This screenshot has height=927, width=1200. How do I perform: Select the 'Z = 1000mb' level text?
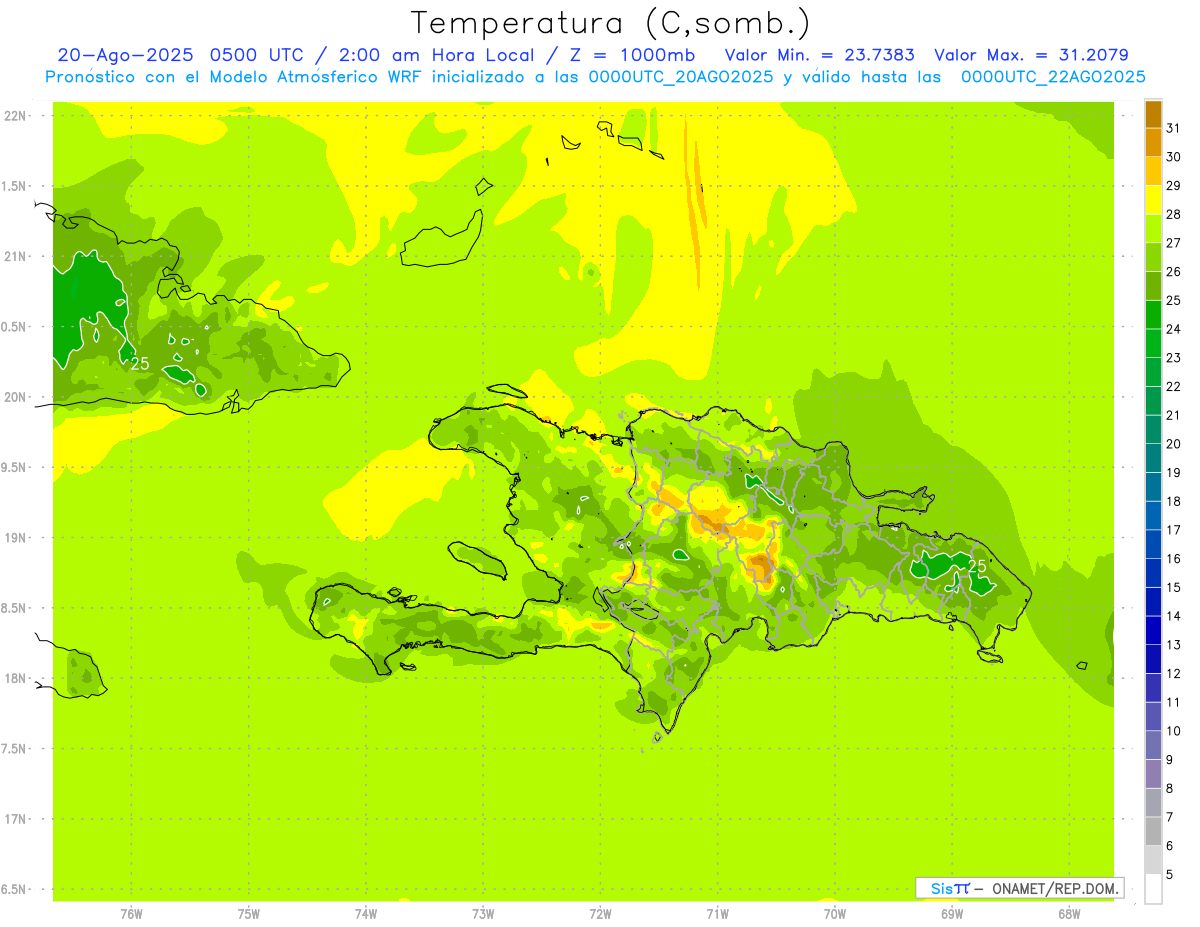632,55
